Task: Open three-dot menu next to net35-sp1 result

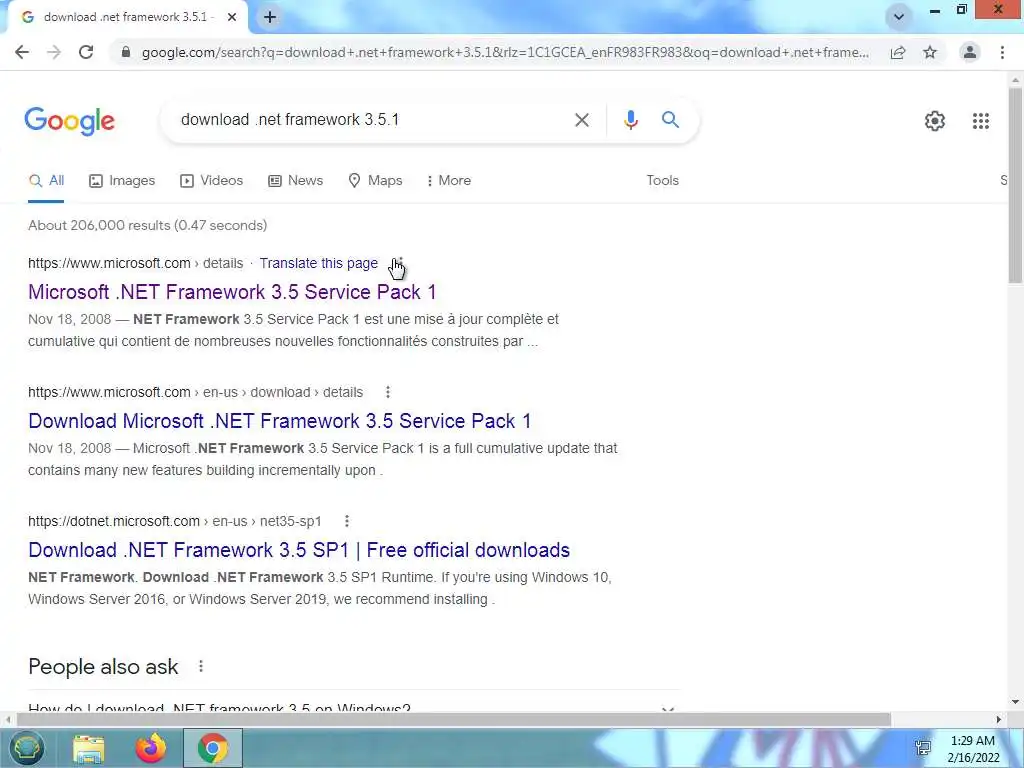Action: point(347,521)
